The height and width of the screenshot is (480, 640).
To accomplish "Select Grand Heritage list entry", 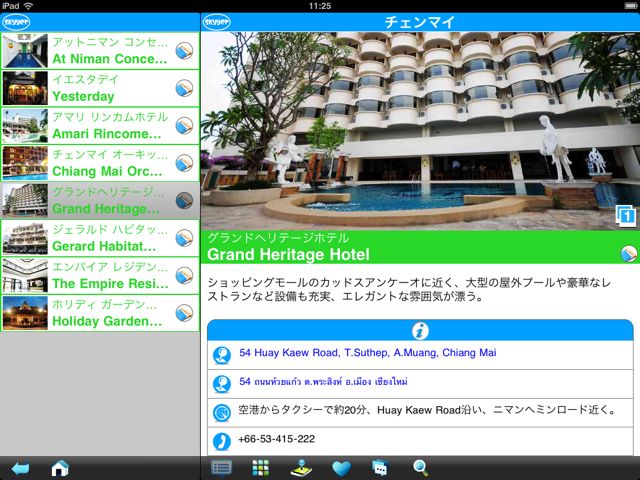I will [x=100, y=200].
